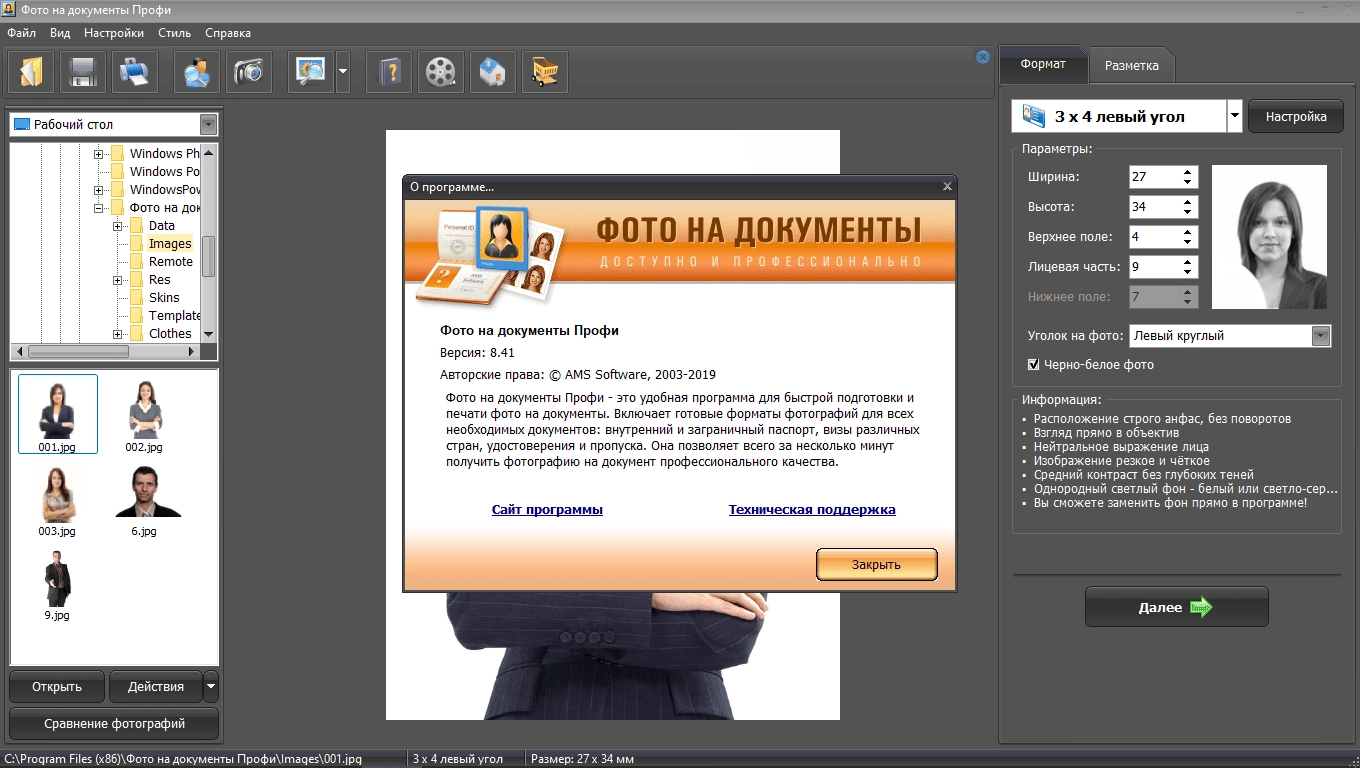Click the picture zoom preview icon
Screen dimensions: 1360x768
point(311,71)
